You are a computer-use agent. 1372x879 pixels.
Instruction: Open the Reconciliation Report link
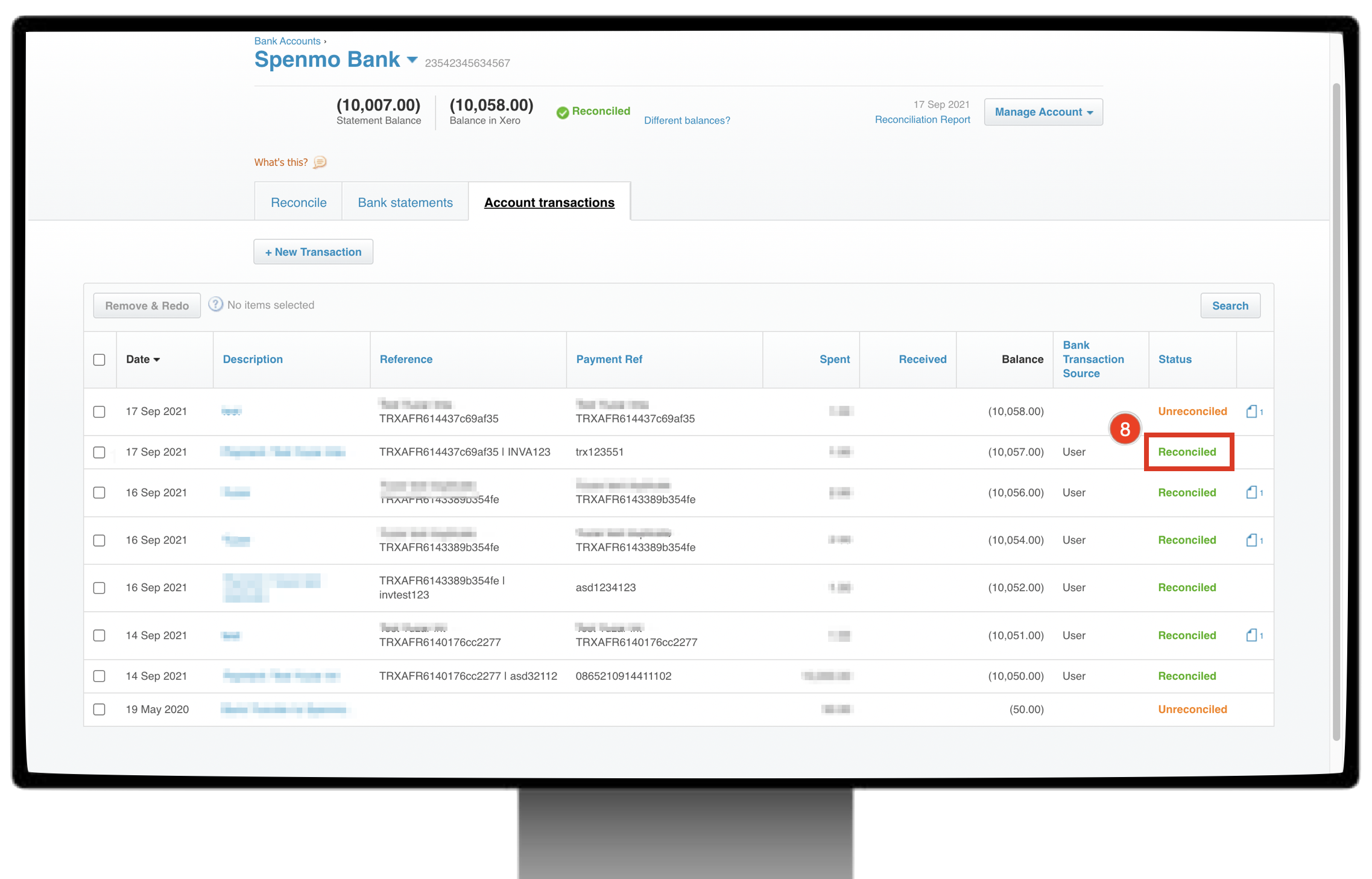click(923, 119)
